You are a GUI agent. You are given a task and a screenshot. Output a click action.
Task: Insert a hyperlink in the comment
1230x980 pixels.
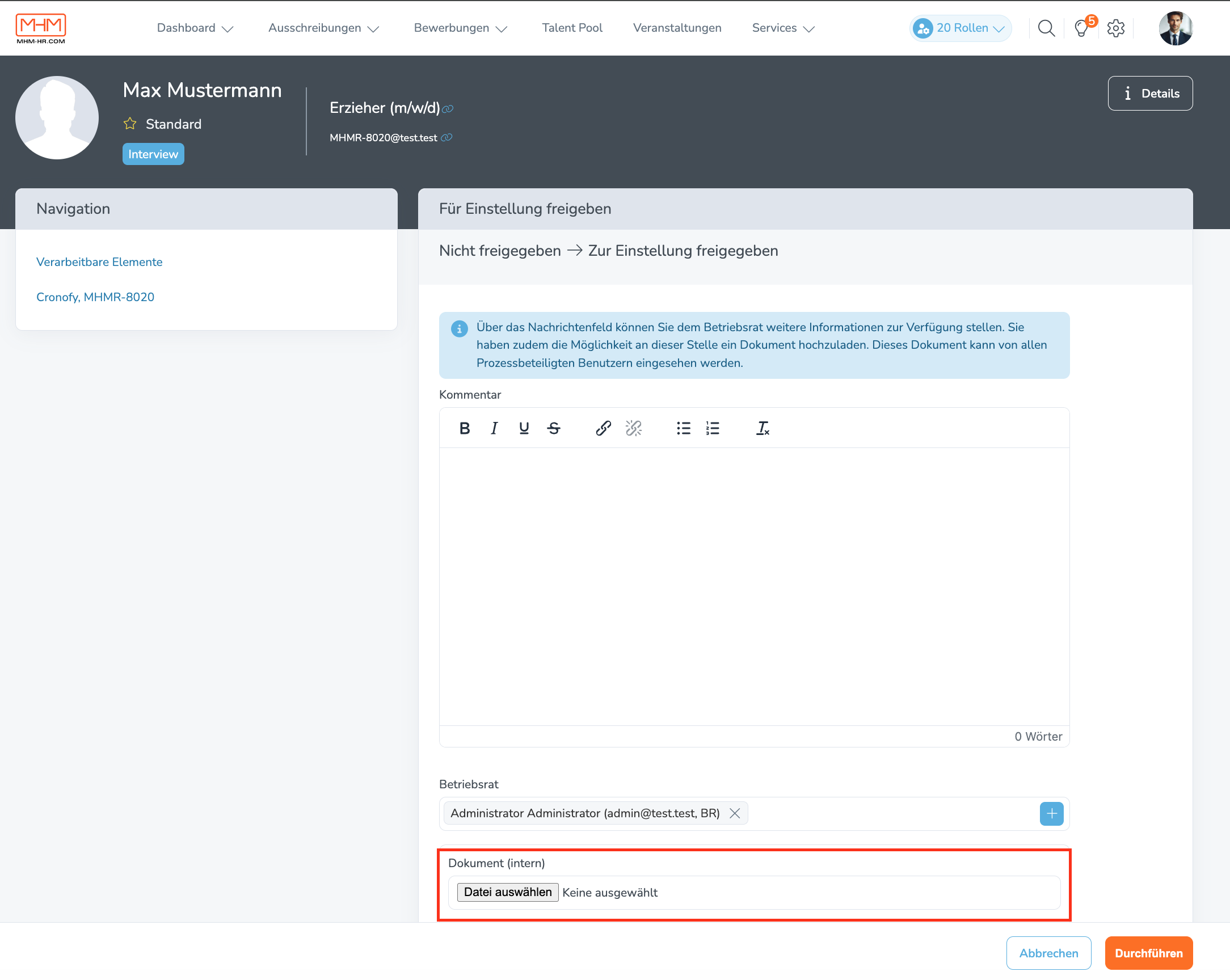603,428
